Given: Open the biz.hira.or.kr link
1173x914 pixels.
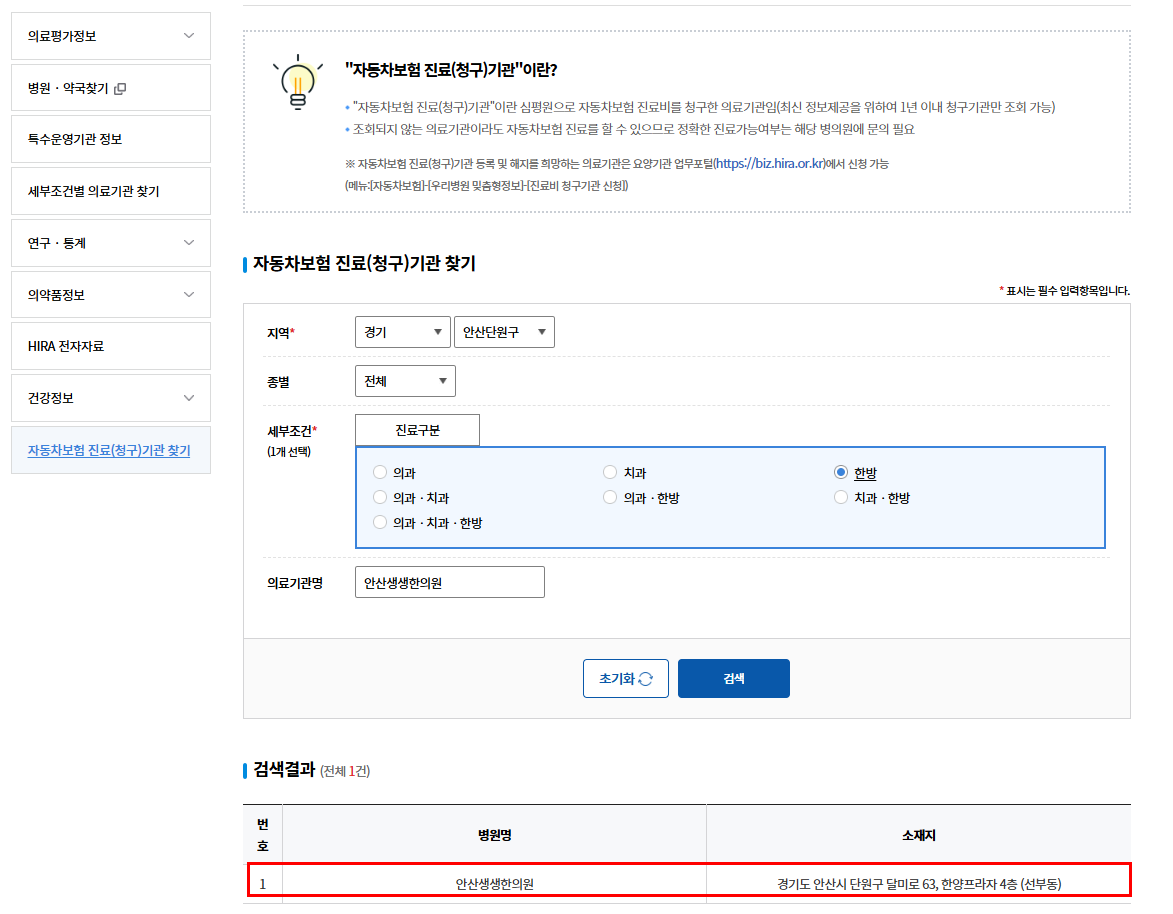Looking at the screenshot, I should [x=769, y=164].
